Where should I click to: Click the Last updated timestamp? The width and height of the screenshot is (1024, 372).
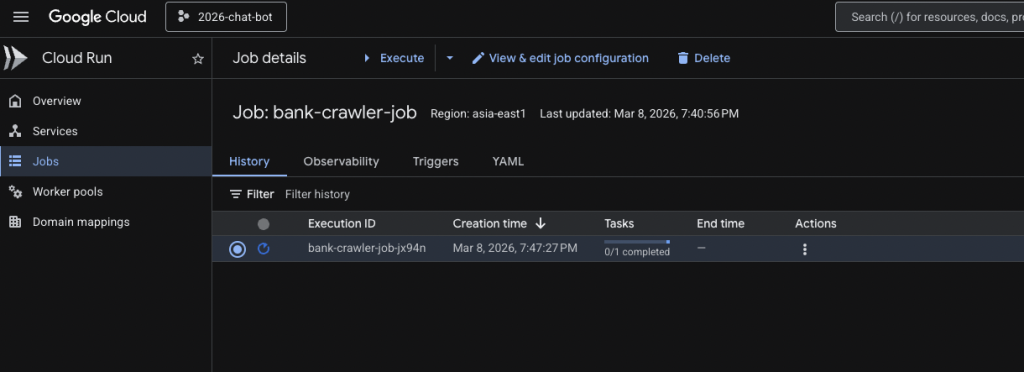639,114
